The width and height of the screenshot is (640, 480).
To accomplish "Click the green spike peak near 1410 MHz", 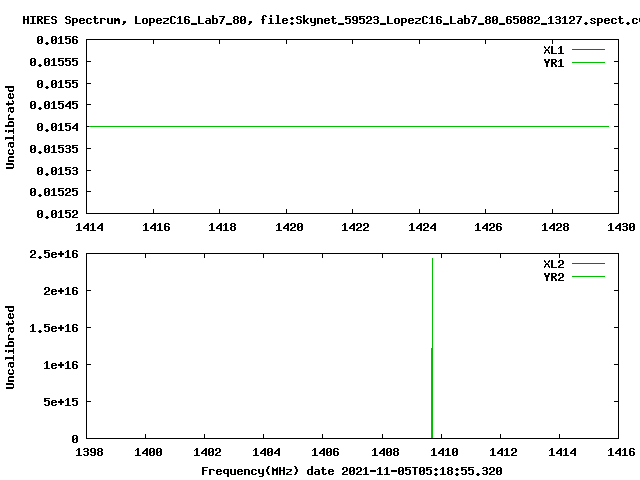I will (x=432, y=260).
